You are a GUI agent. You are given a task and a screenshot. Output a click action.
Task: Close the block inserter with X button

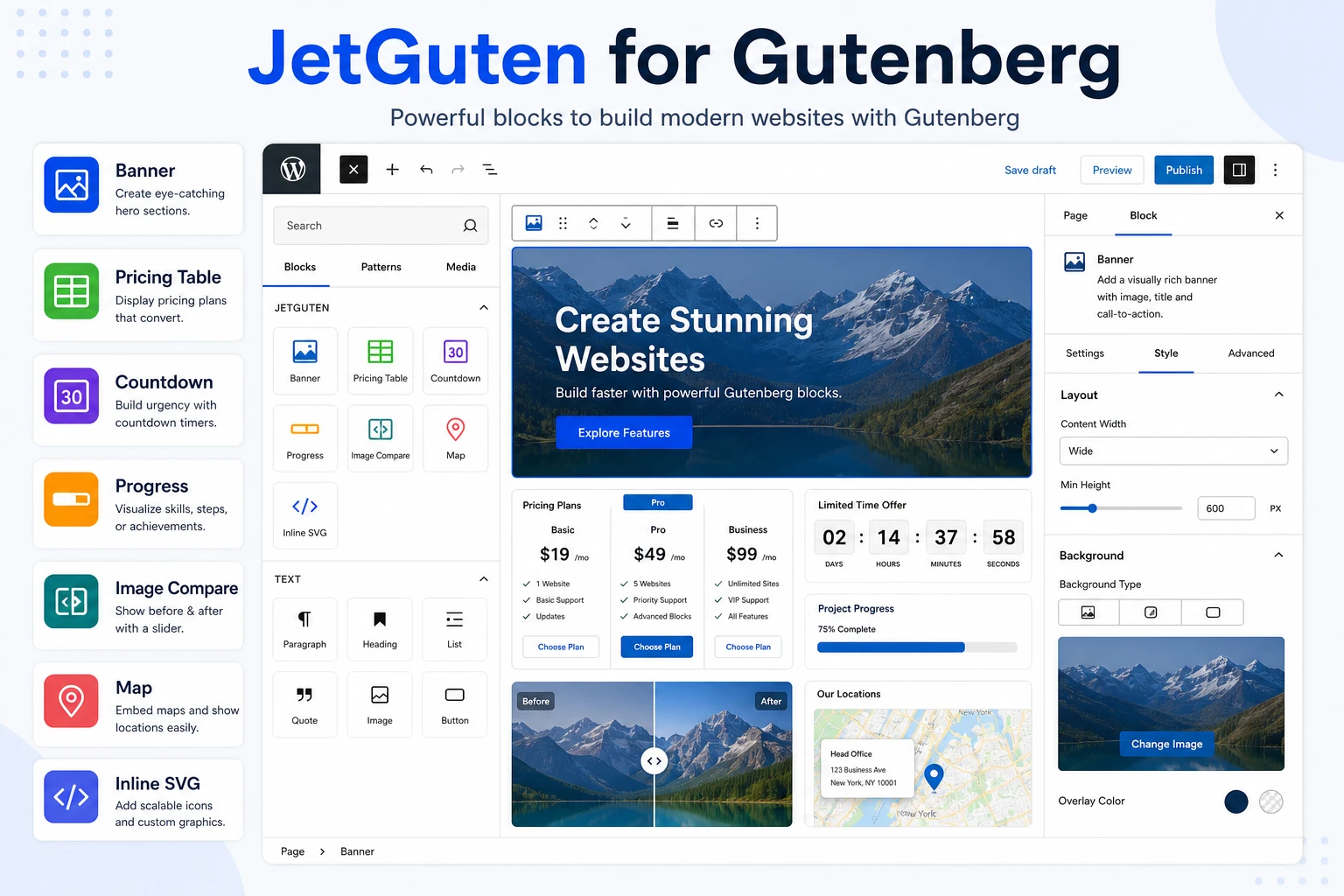pyautogui.click(x=353, y=170)
